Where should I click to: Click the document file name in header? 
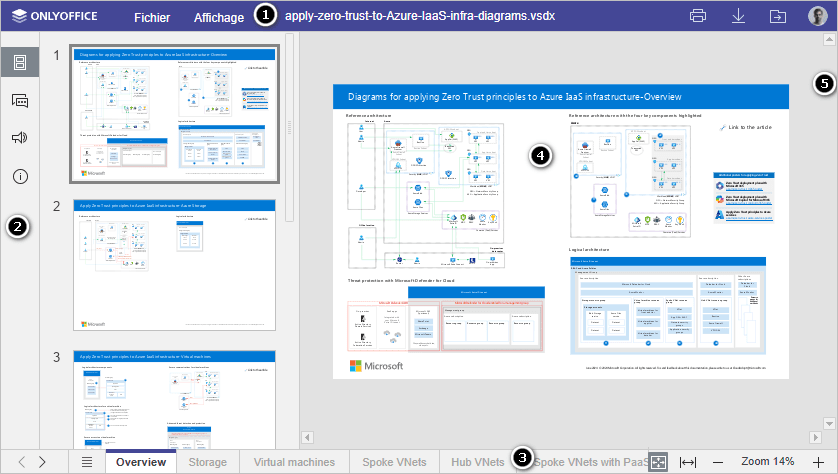coord(420,16)
